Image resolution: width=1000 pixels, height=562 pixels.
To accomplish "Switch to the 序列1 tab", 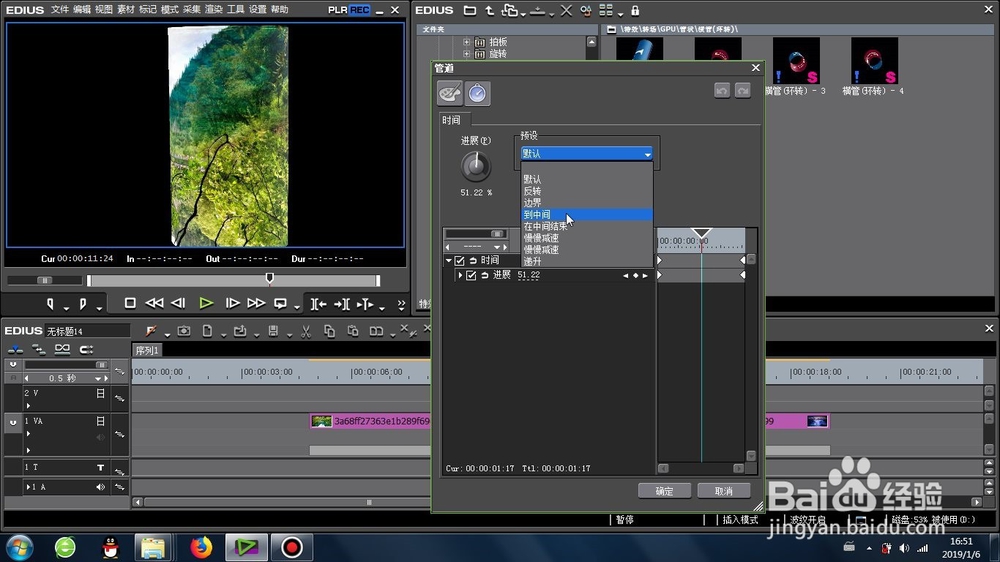I will pos(147,350).
